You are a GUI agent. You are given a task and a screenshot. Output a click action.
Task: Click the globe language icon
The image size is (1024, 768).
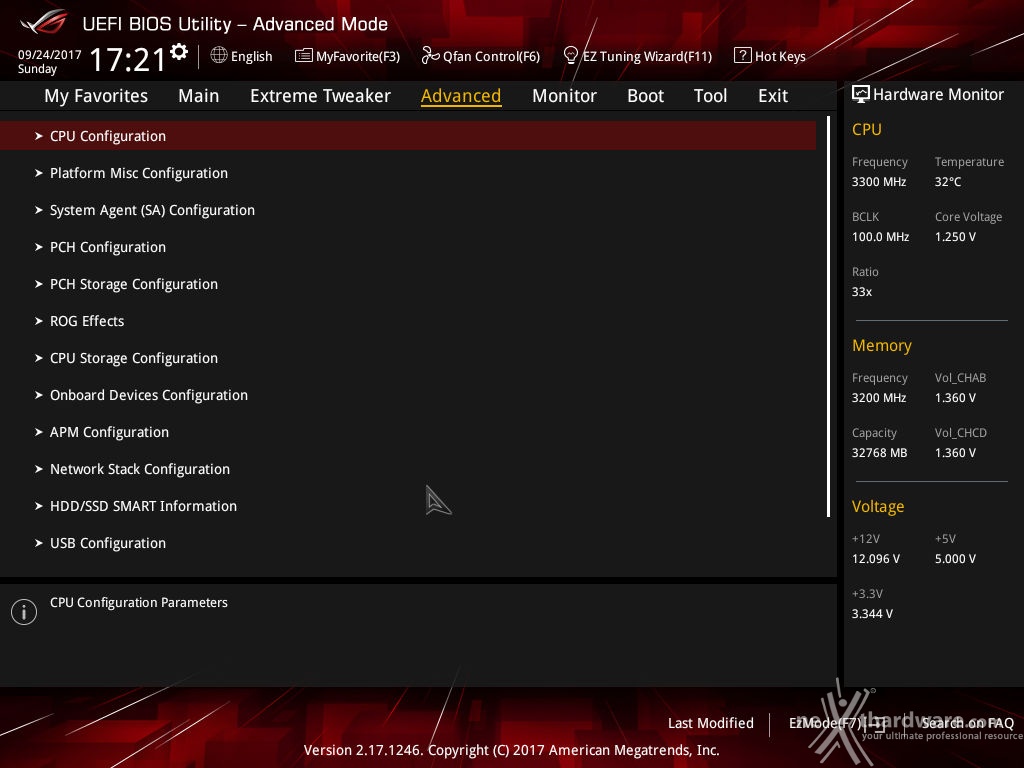219,56
